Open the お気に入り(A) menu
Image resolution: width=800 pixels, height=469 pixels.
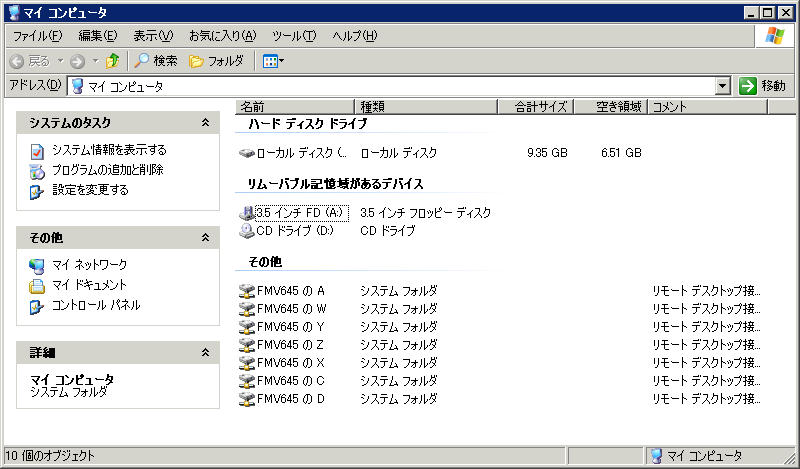(x=222, y=36)
